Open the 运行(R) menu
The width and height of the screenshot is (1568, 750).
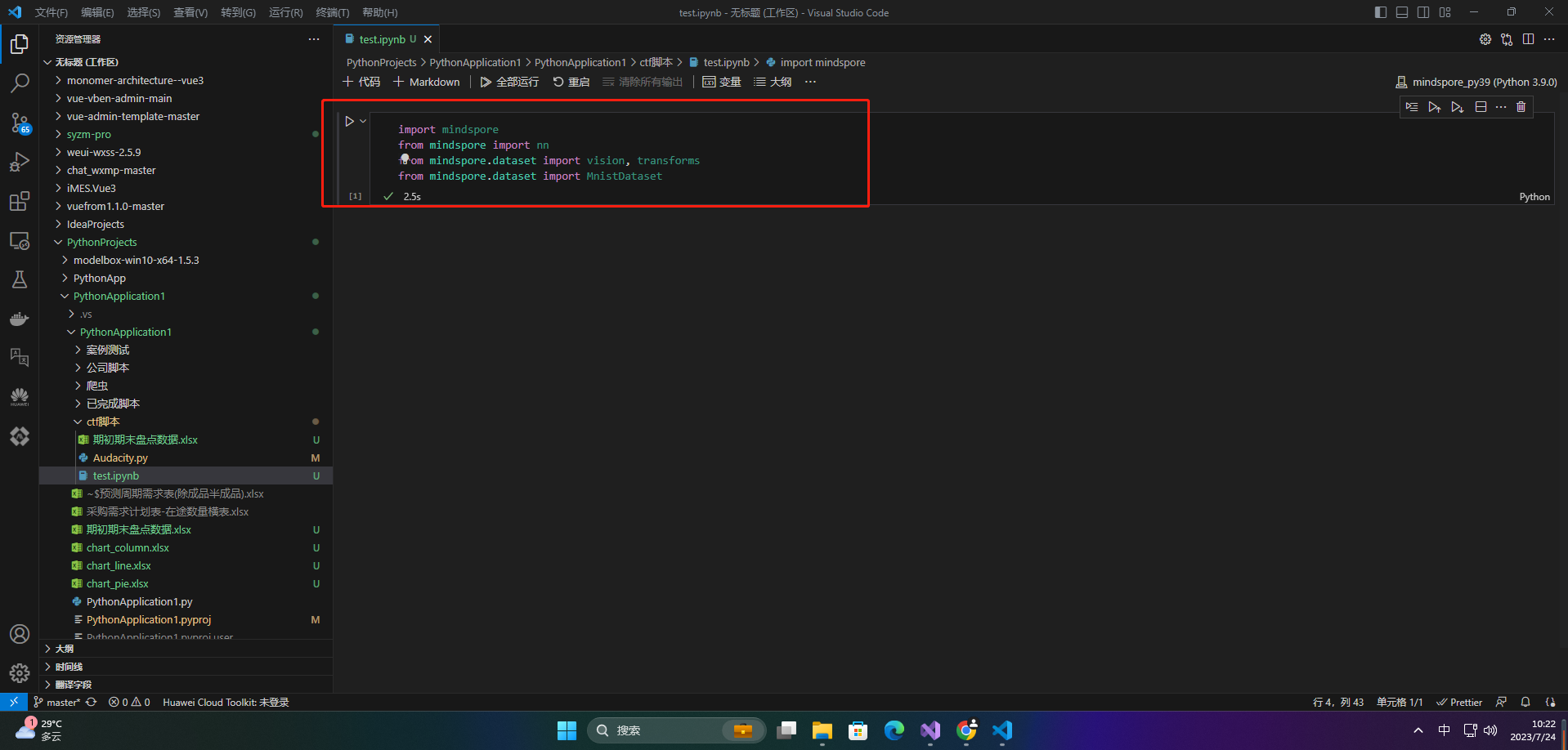point(285,12)
